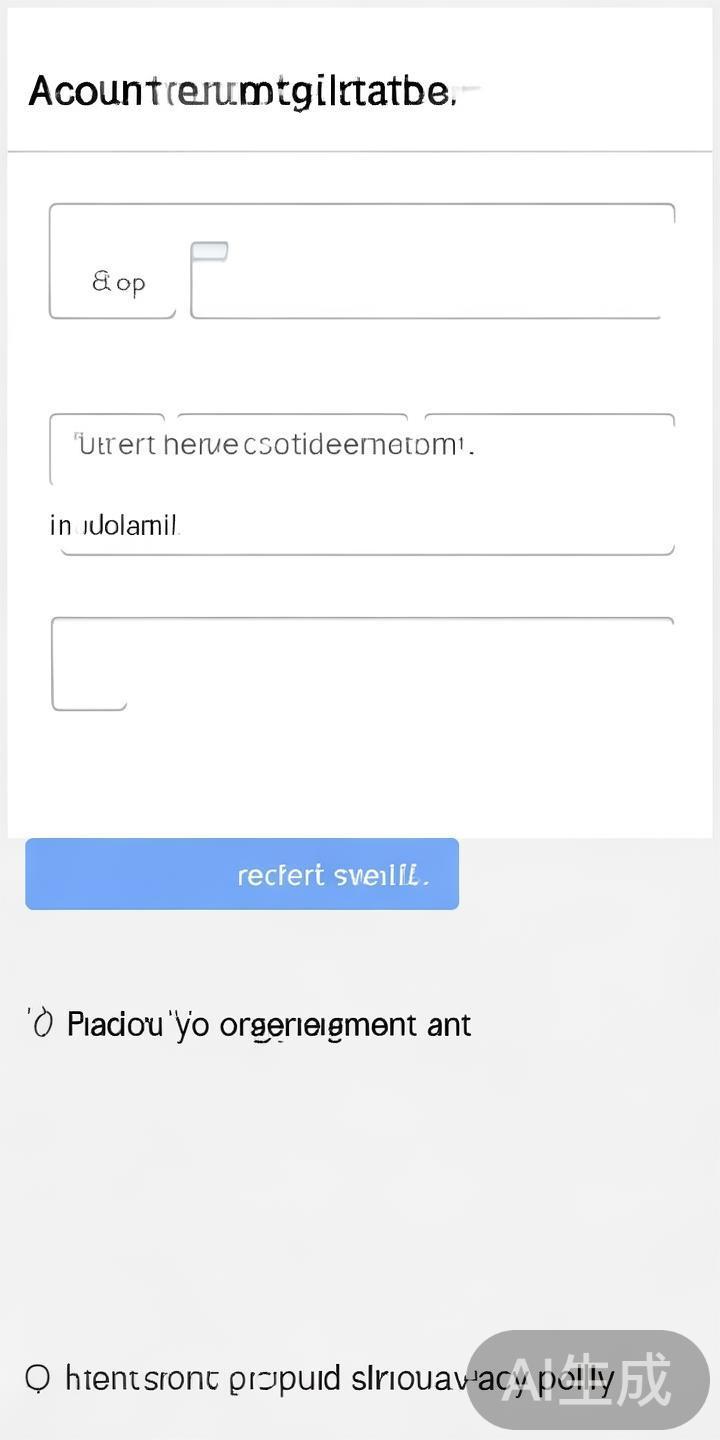Toggle the circle beside "Piaciou 'yo orgerıeıgment ant"
720x1440 pixels.
(x=42, y=1025)
